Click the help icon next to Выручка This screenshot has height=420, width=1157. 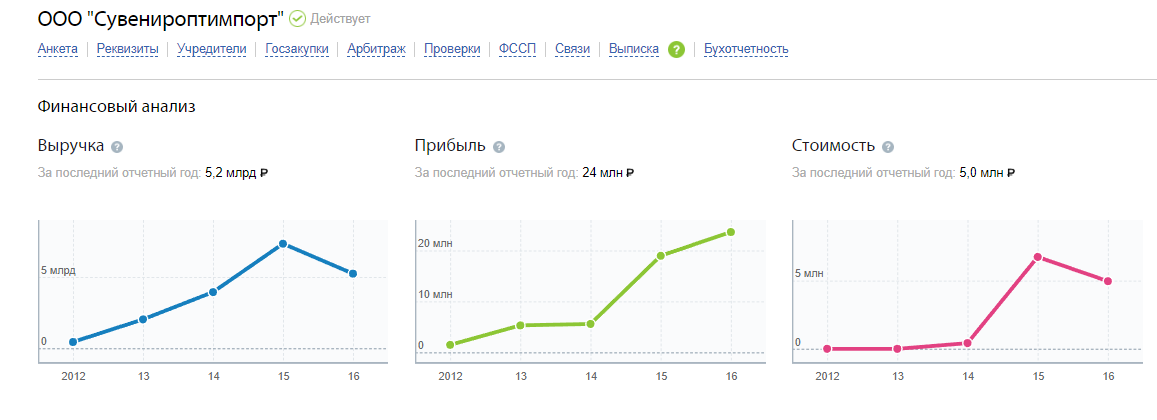click(117, 147)
